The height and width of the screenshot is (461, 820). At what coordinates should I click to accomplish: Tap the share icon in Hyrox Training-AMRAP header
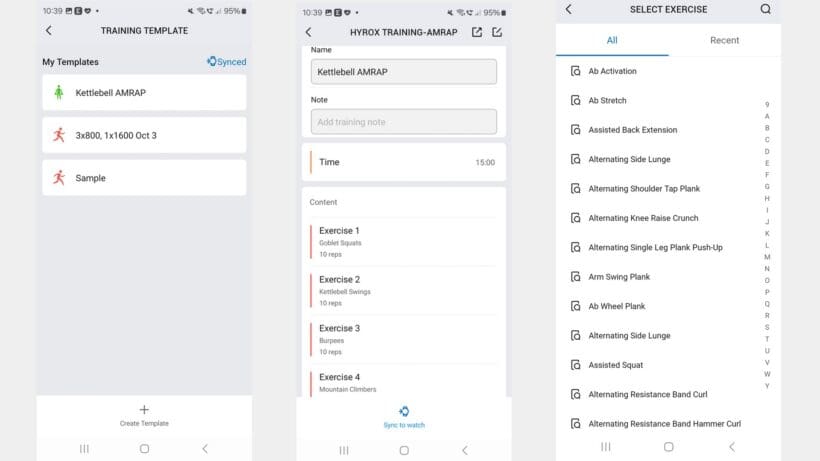[477, 32]
